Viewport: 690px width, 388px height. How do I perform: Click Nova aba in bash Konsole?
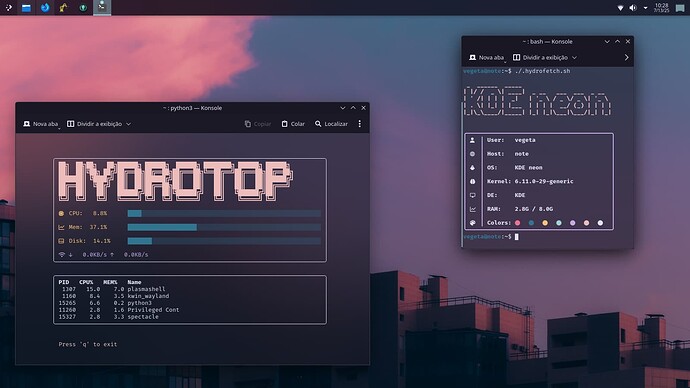tap(486, 58)
